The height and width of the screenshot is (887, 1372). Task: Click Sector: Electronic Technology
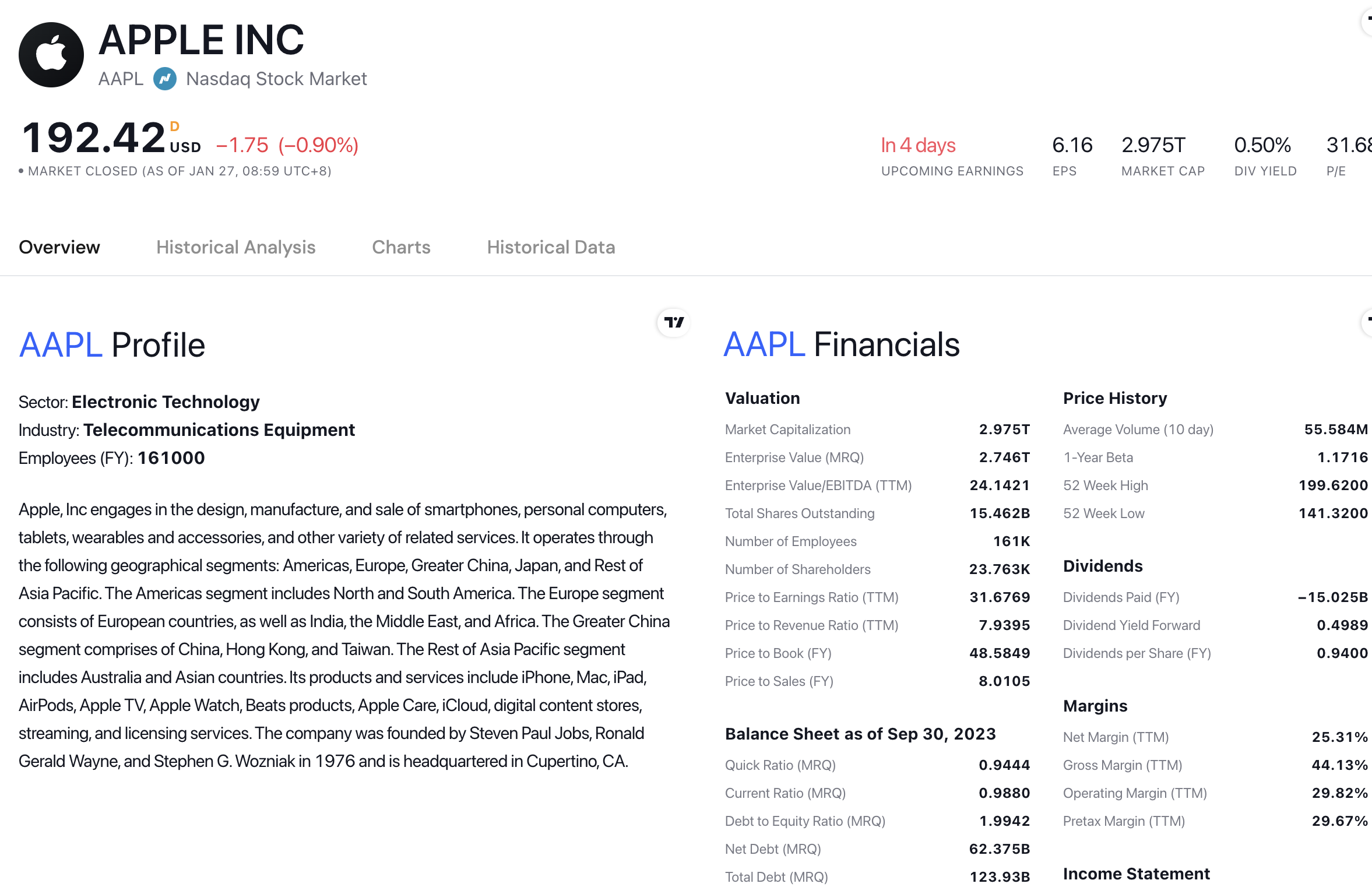point(139,402)
